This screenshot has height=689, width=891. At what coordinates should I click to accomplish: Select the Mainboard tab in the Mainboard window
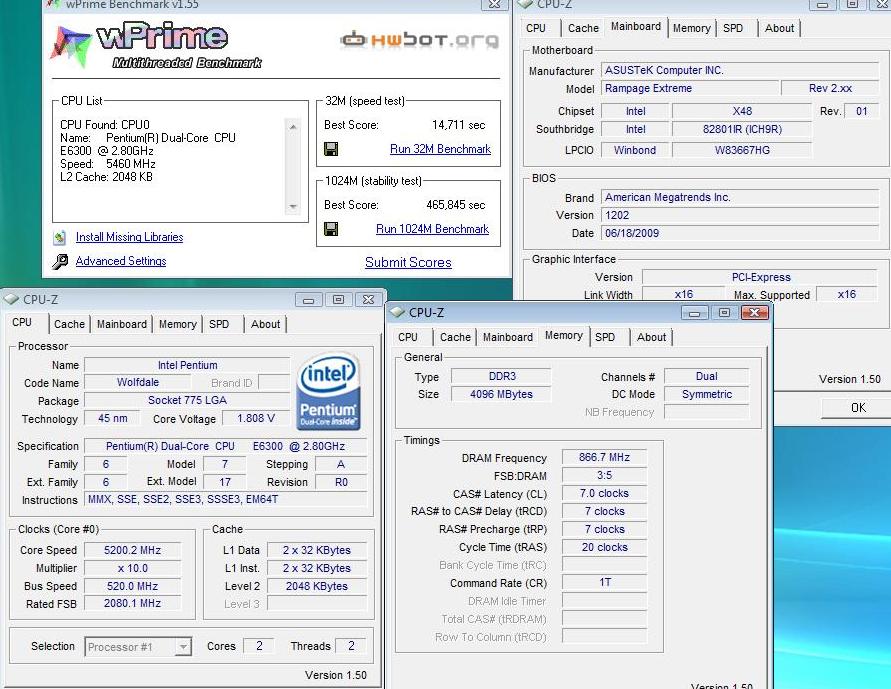(x=635, y=27)
